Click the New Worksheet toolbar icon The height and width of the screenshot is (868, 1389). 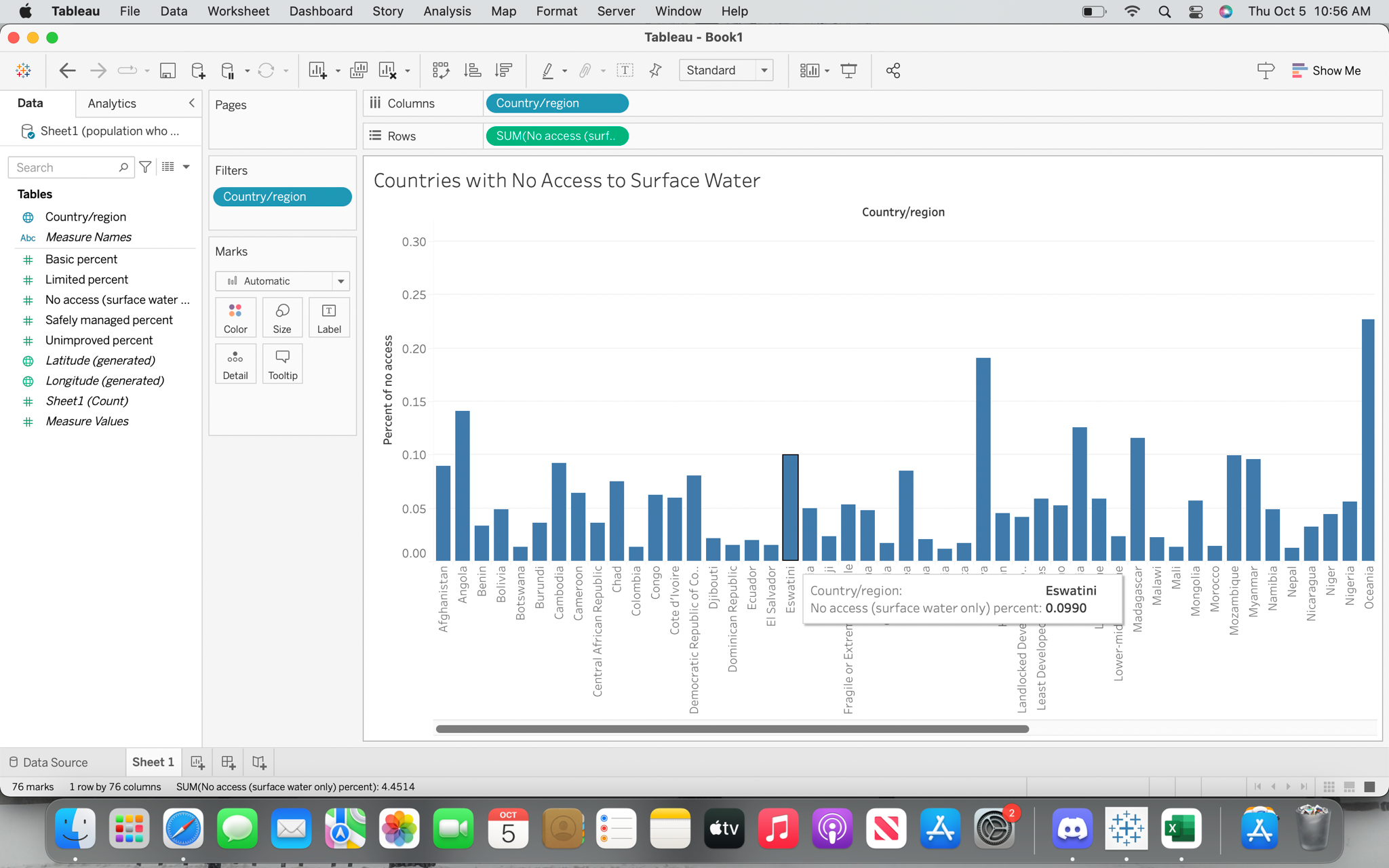pyautogui.click(x=317, y=71)
